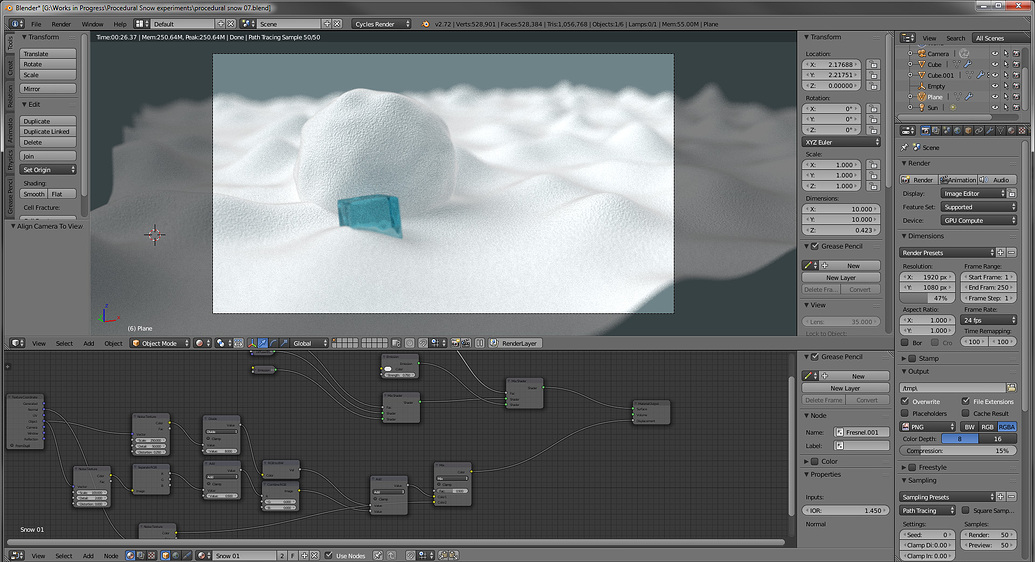The height and width of the screenshot is (562, 1035).
Task: Disable the Overwrite checkbox
Action: (905, 401)
